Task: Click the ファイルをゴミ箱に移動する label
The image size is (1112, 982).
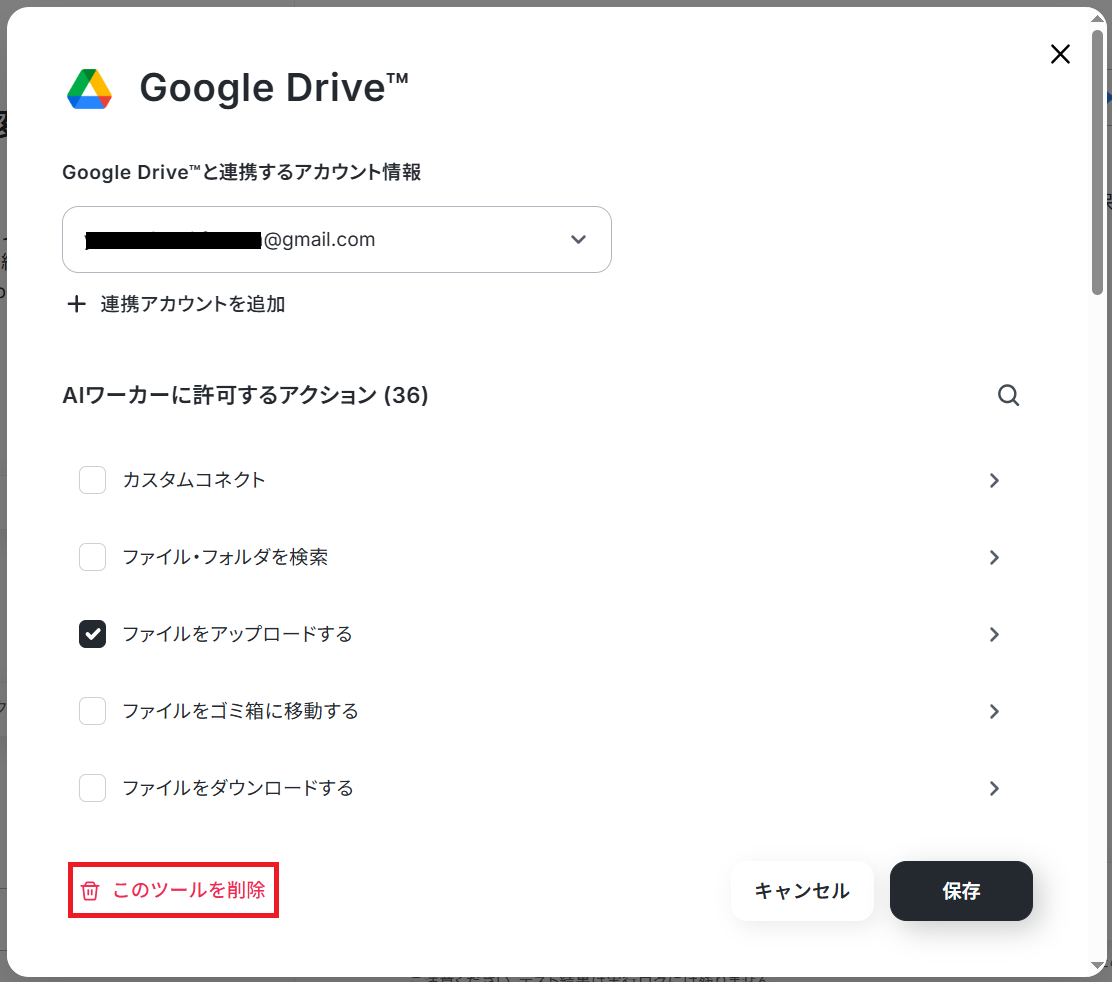Action: pos(240,711)
